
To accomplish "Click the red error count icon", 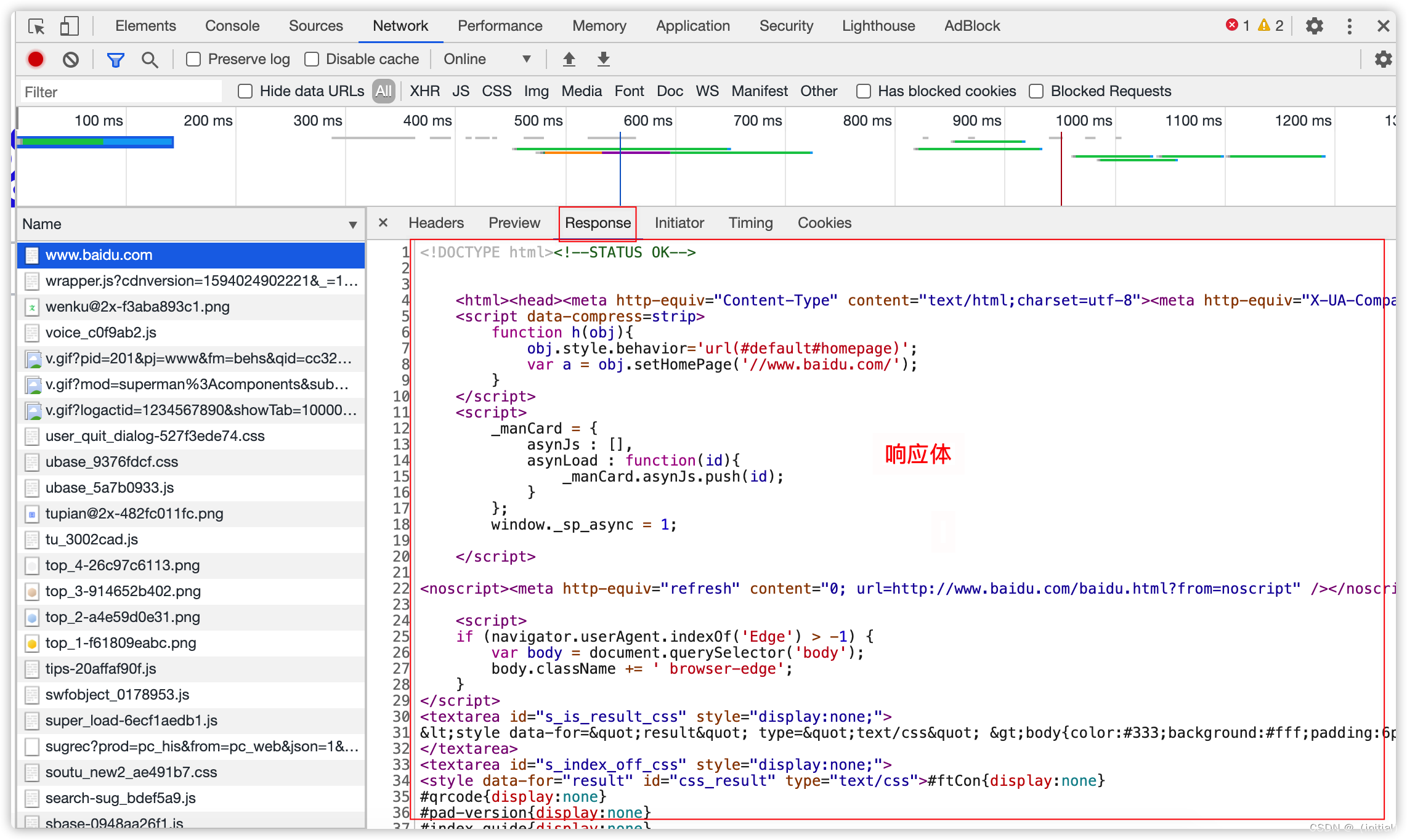I will click(x=1232, y=25).
